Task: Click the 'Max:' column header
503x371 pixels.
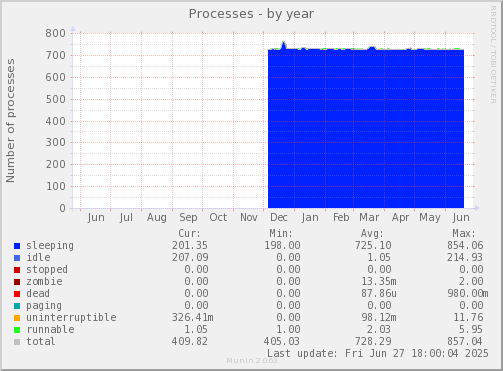Action: (x=464, y=233)
